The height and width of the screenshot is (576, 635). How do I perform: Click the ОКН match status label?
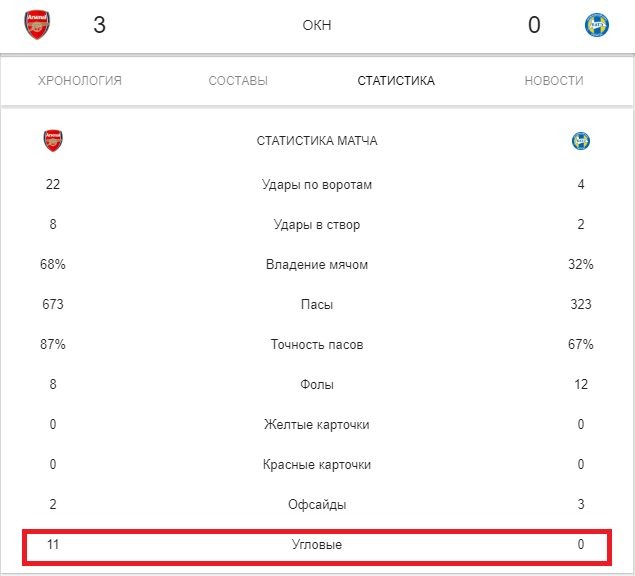click(x=316, y=26)
